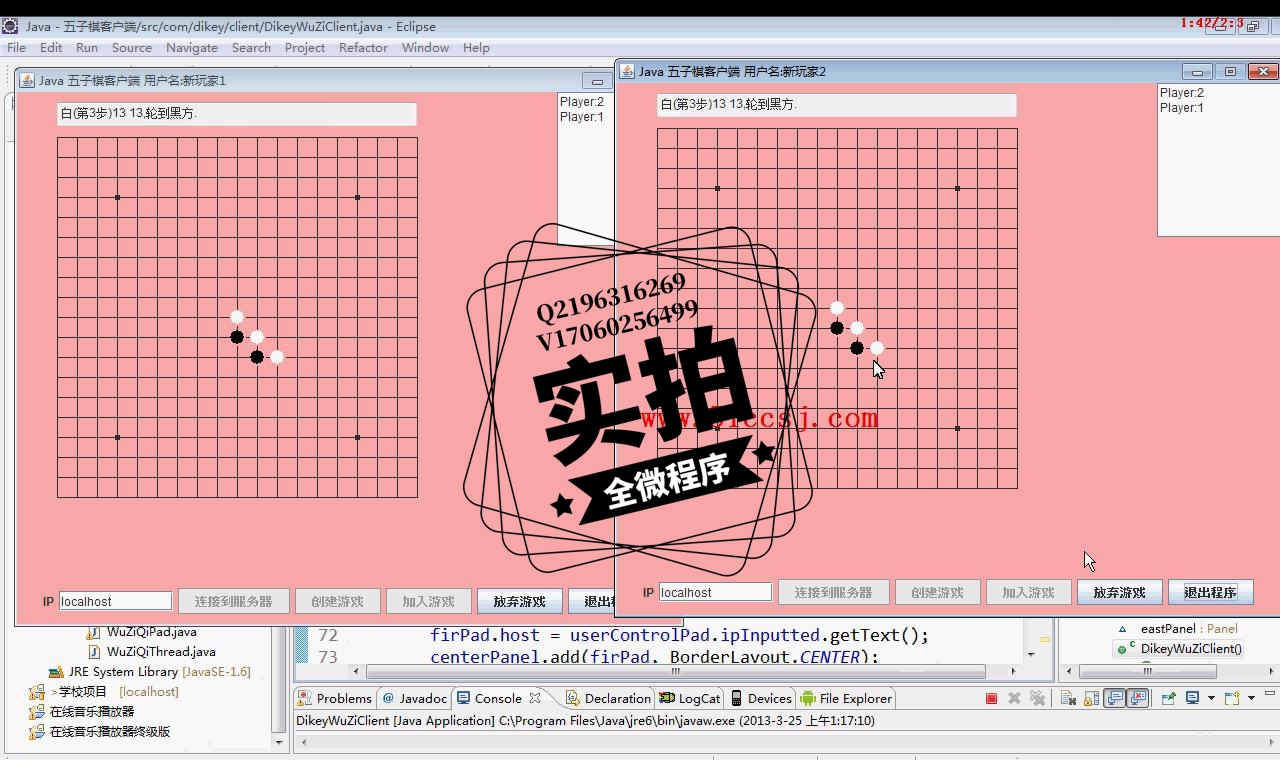Screen dimensions: 1280x760
Task: Click the Eclipse icon in the title bar
Action: (10, 26)
